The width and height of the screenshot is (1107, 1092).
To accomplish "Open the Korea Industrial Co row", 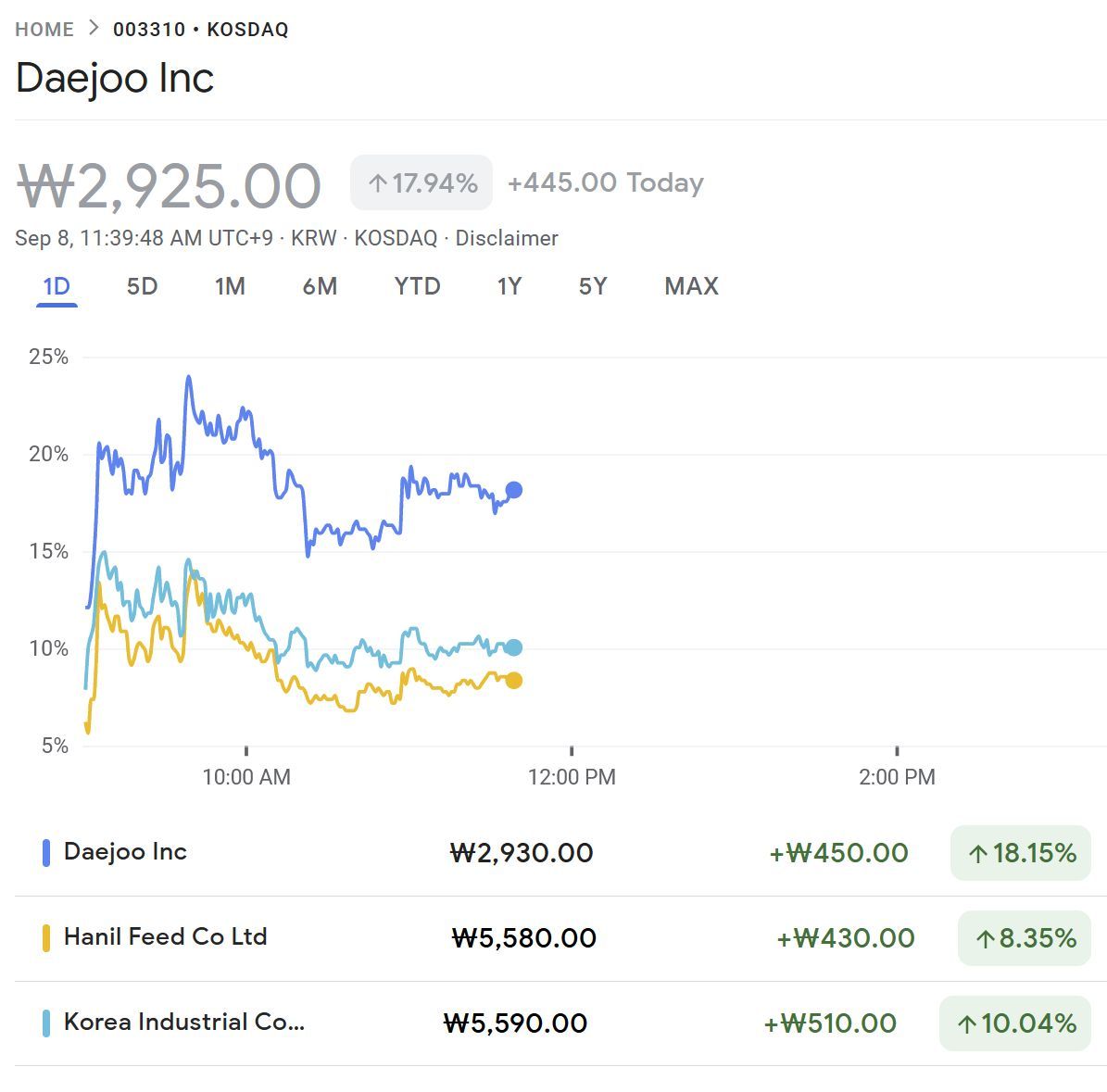I will [183, 1023].
